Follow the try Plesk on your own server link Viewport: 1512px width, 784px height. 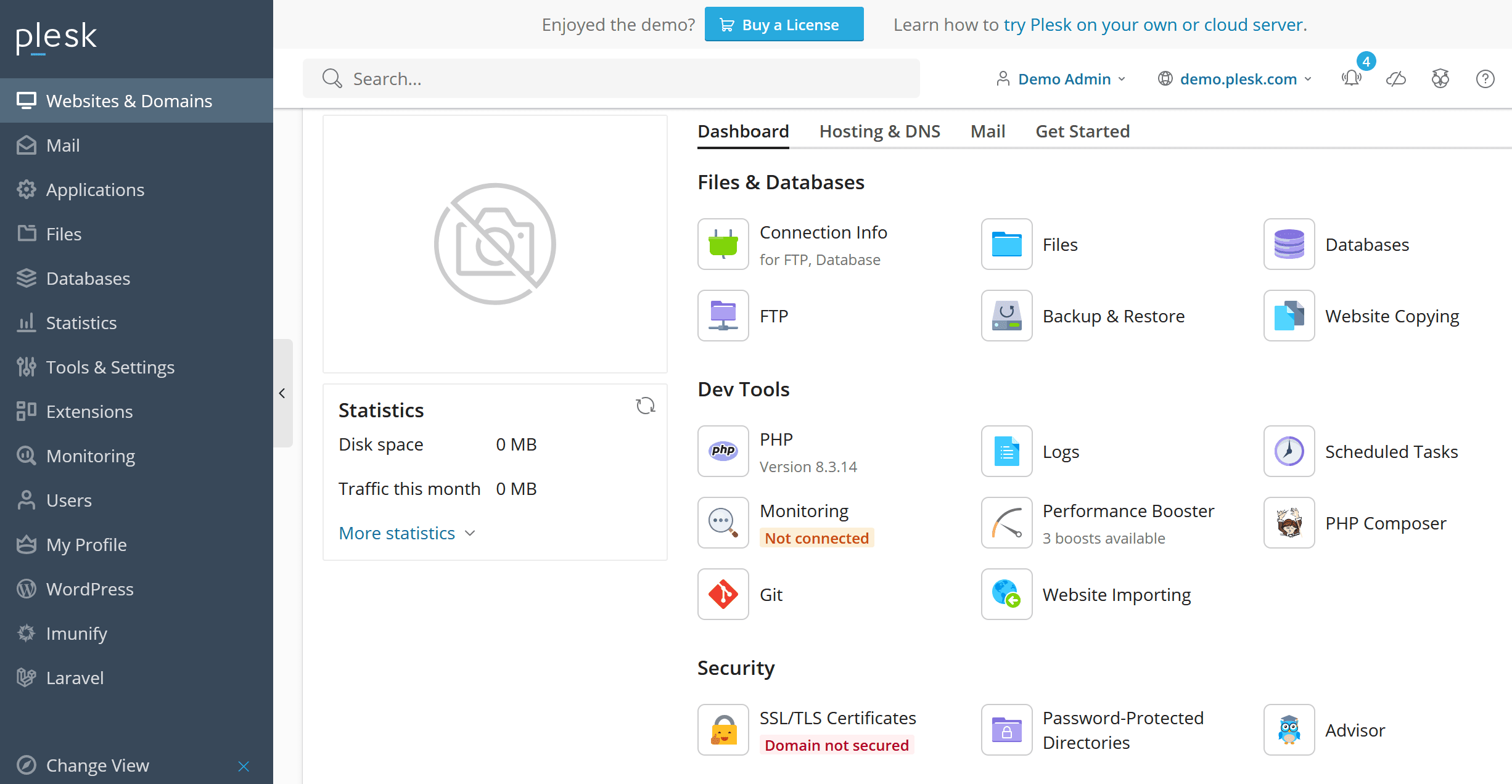pyautogui.click(x=1154, y=25)
